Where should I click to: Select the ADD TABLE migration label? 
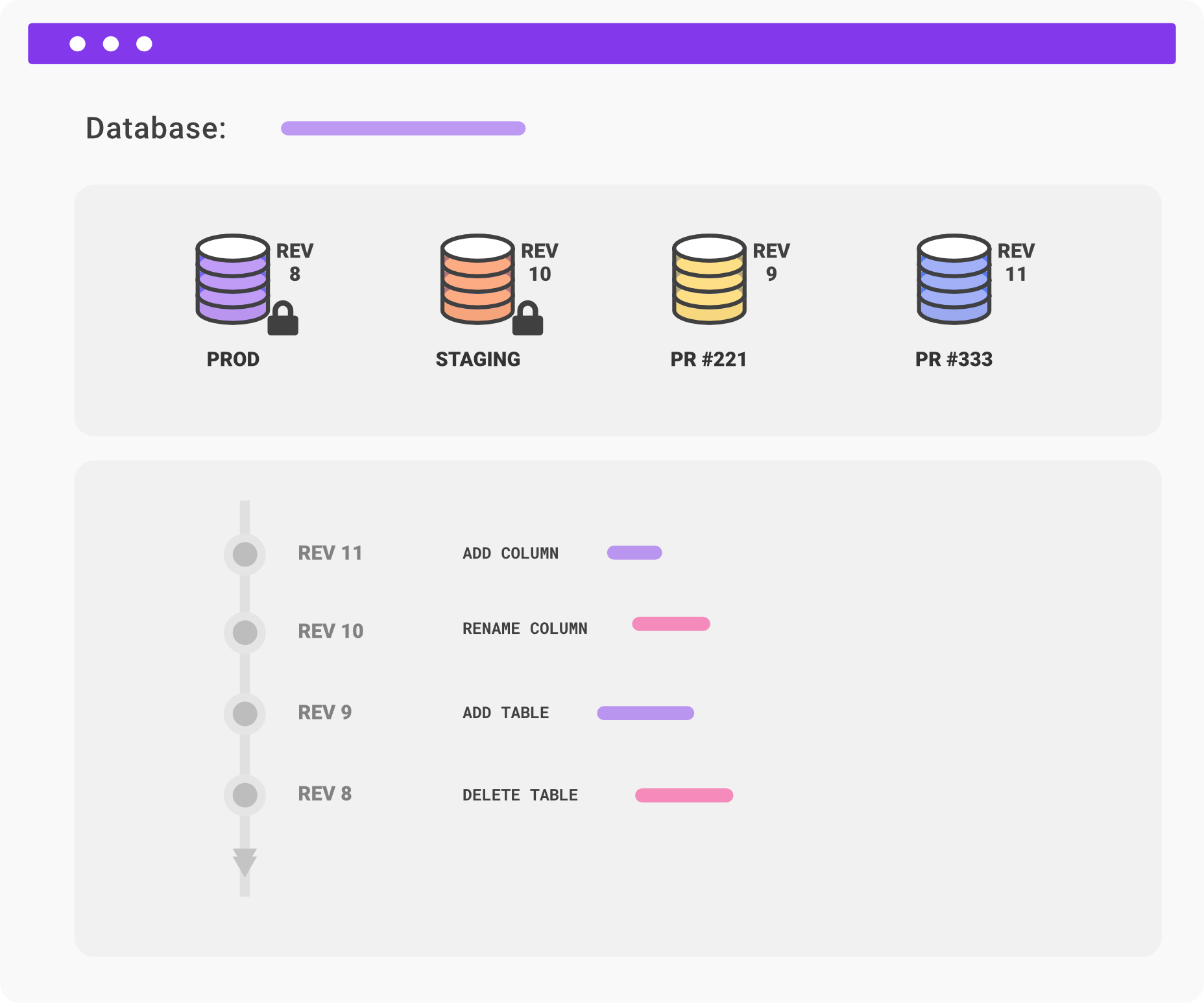[505, 713]
